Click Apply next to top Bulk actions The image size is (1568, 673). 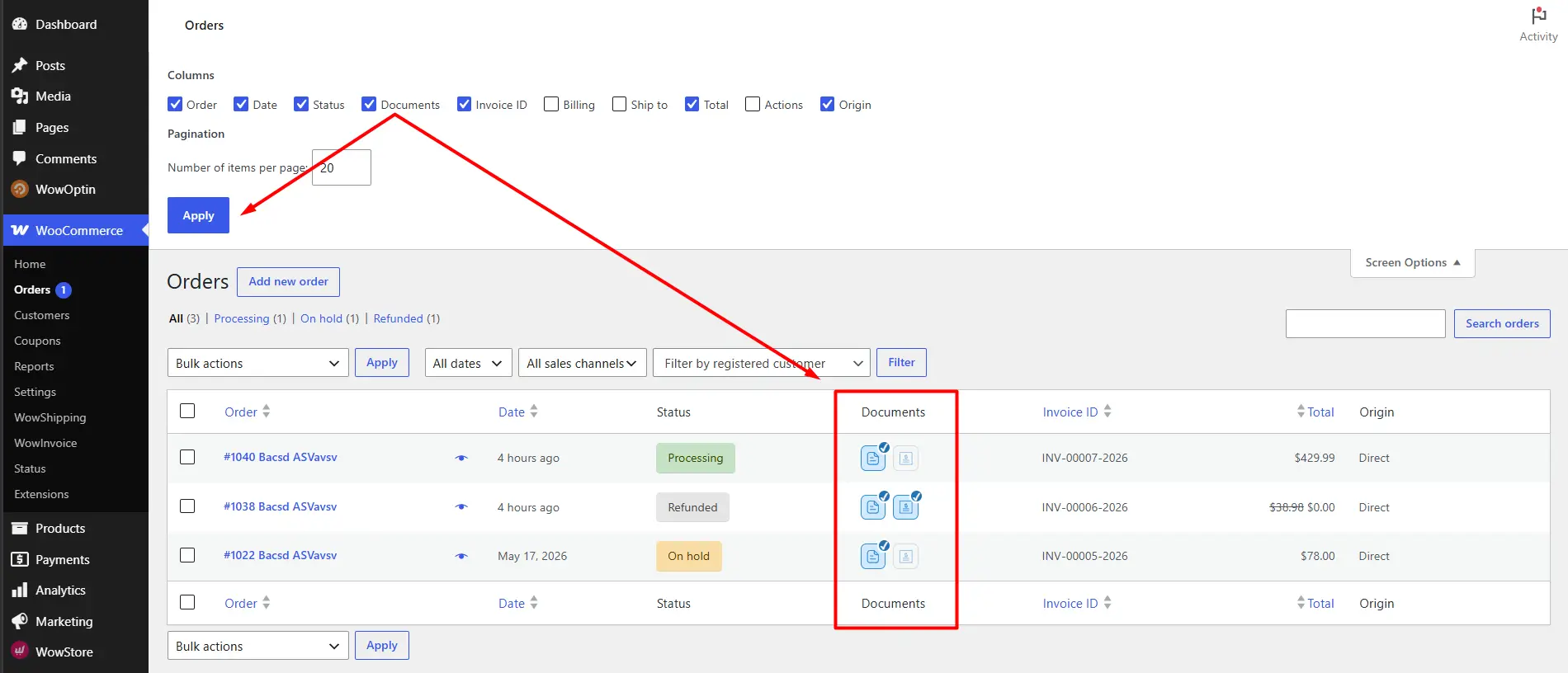tap(382, 362)
